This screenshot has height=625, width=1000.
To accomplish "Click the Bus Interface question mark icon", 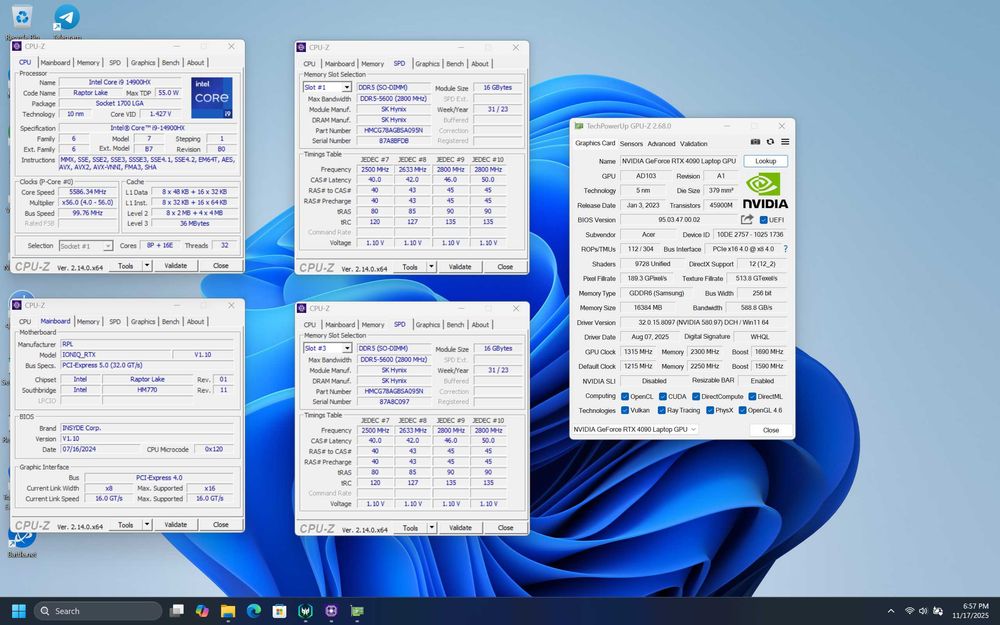I will tap(785, 249).
